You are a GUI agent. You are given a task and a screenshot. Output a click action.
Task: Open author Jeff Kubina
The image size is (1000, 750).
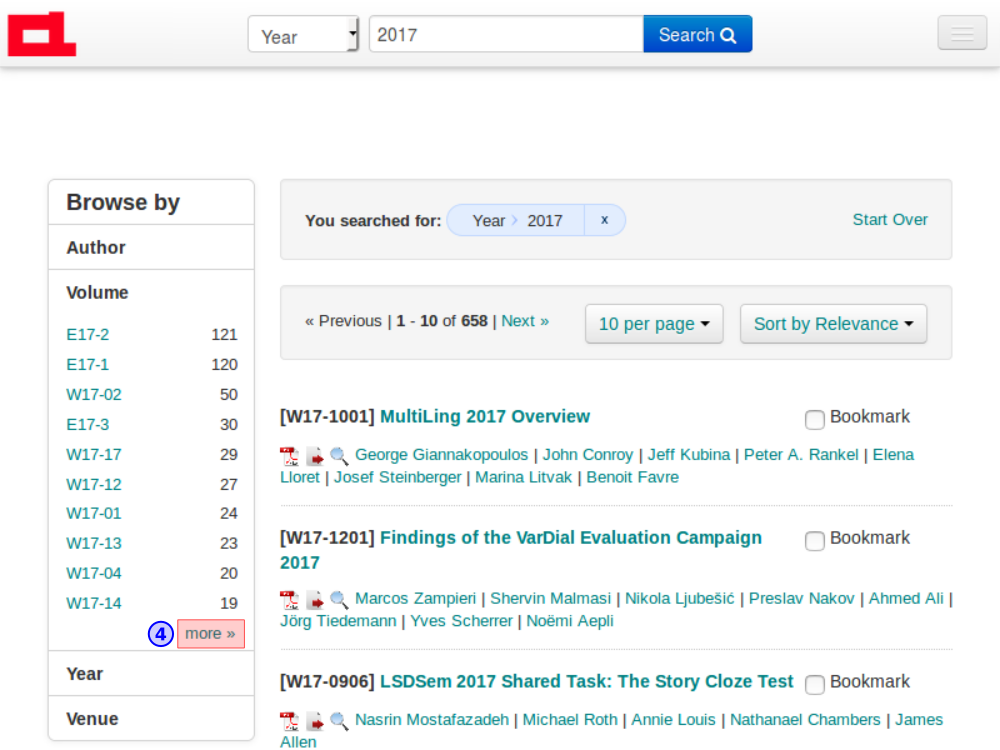[x=689, y=455]
